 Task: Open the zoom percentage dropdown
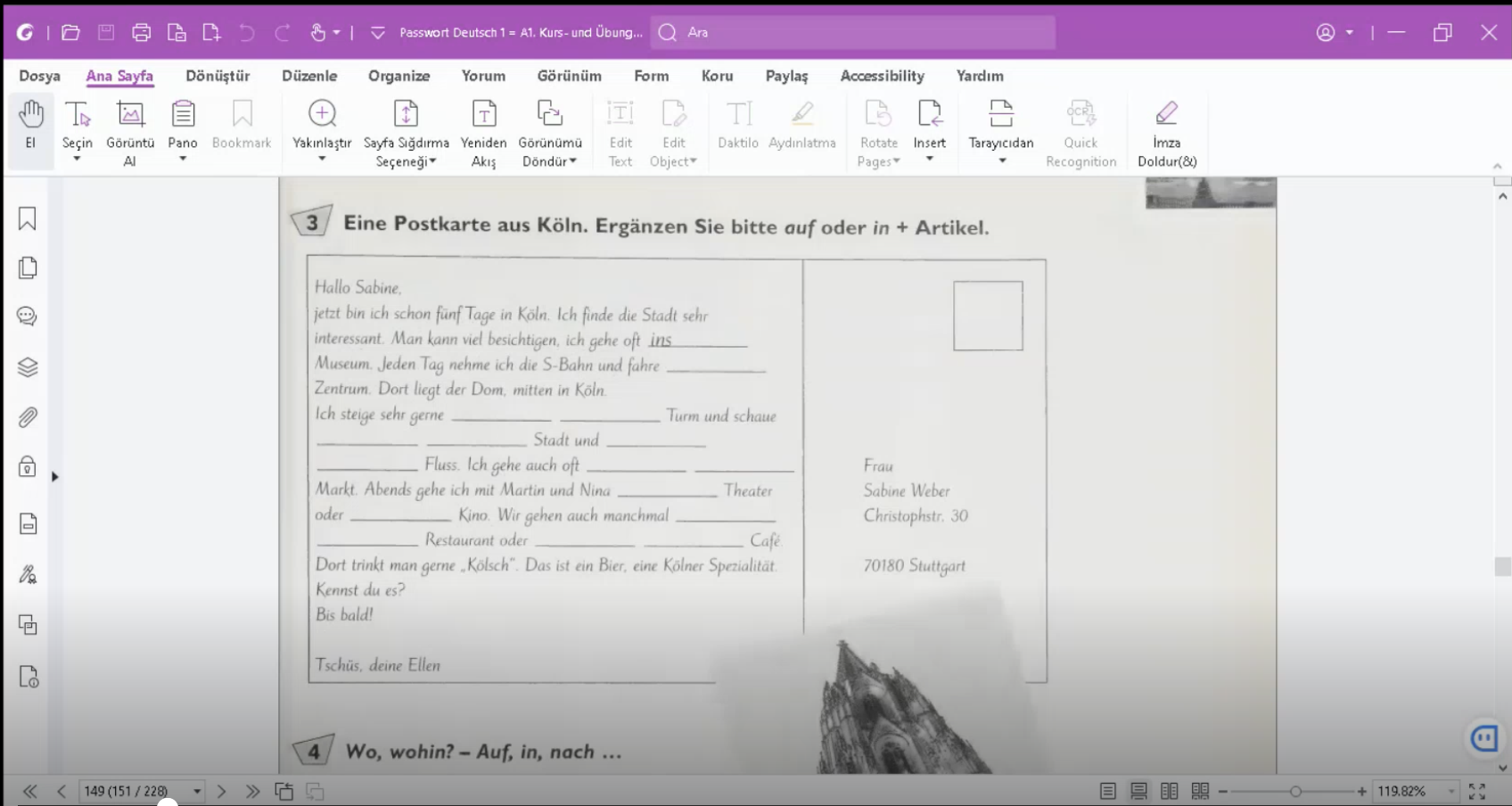(1451, 791)
